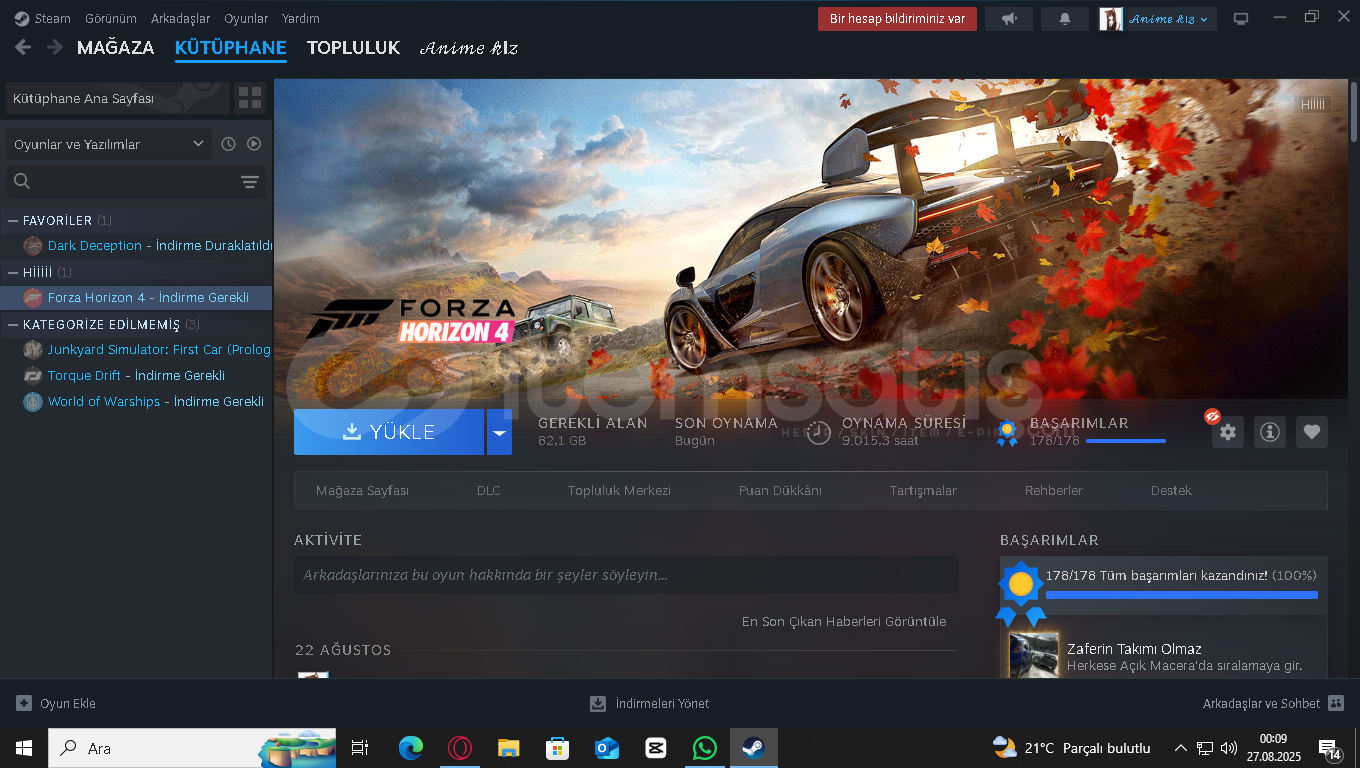Open the Arkadaşlar menu
Viewport: 1360px width, 768px height.
181,19
